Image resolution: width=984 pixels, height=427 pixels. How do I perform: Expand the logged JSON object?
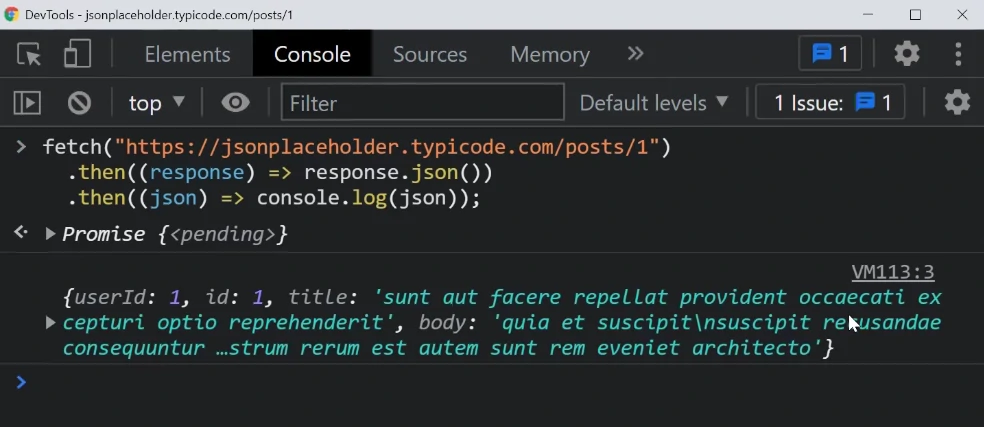(50, 322)
